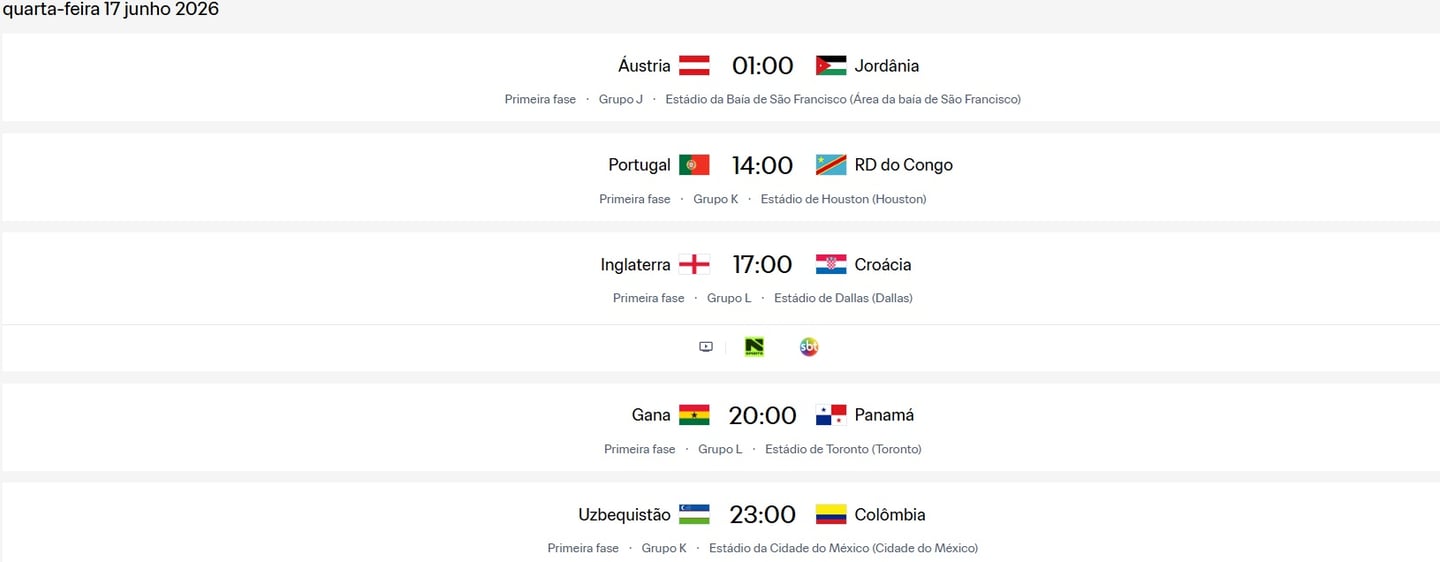Click the Austria flag icon
This screenshot has height=562, width=1440.
694,66
